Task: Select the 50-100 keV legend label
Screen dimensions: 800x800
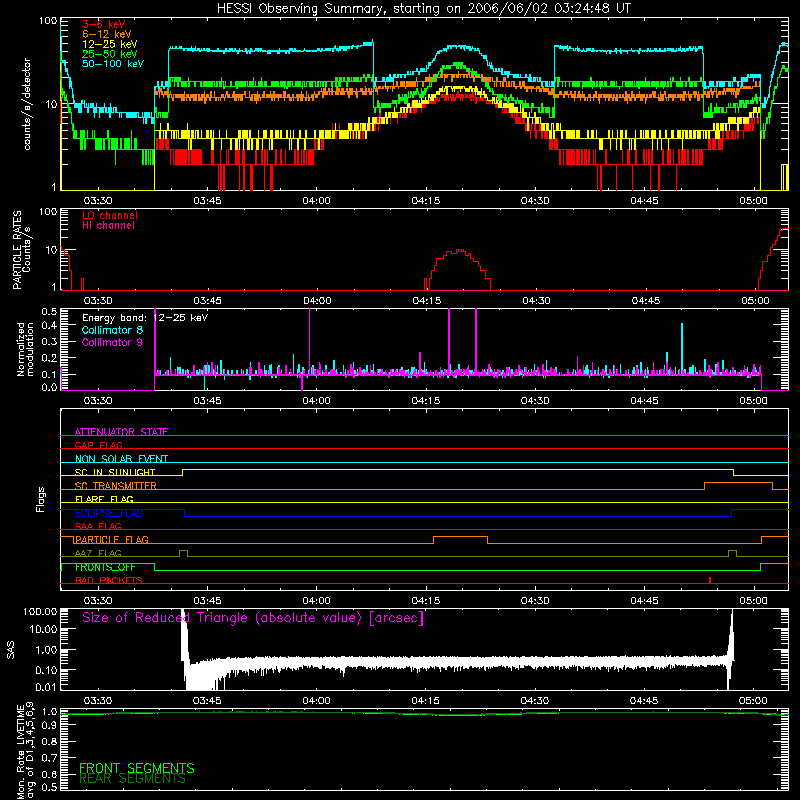Action: coord(113,64)
